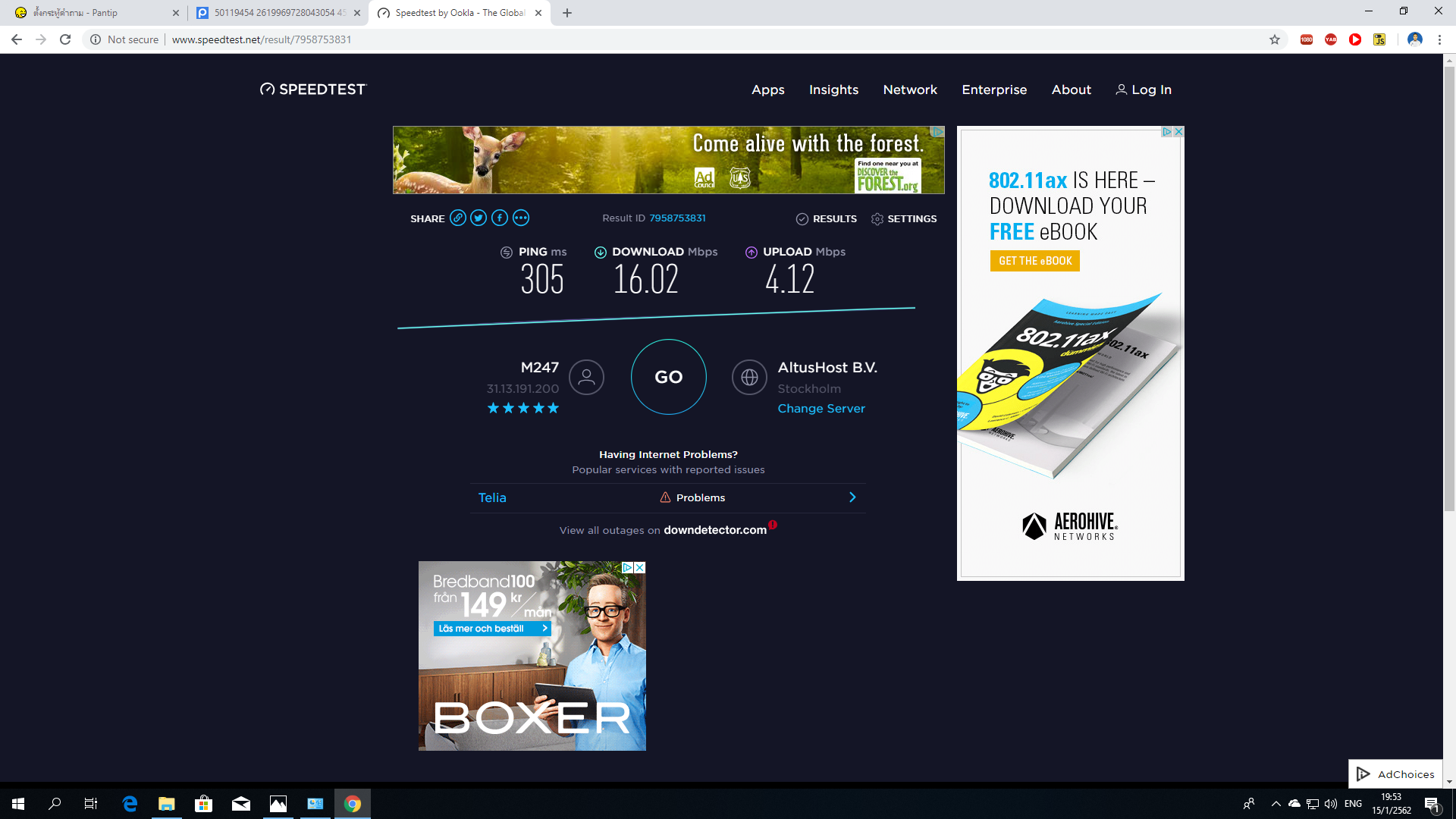Open more share options (ellipsis icon)
The width and height of the screenshot is (1456, 819).
521,218
